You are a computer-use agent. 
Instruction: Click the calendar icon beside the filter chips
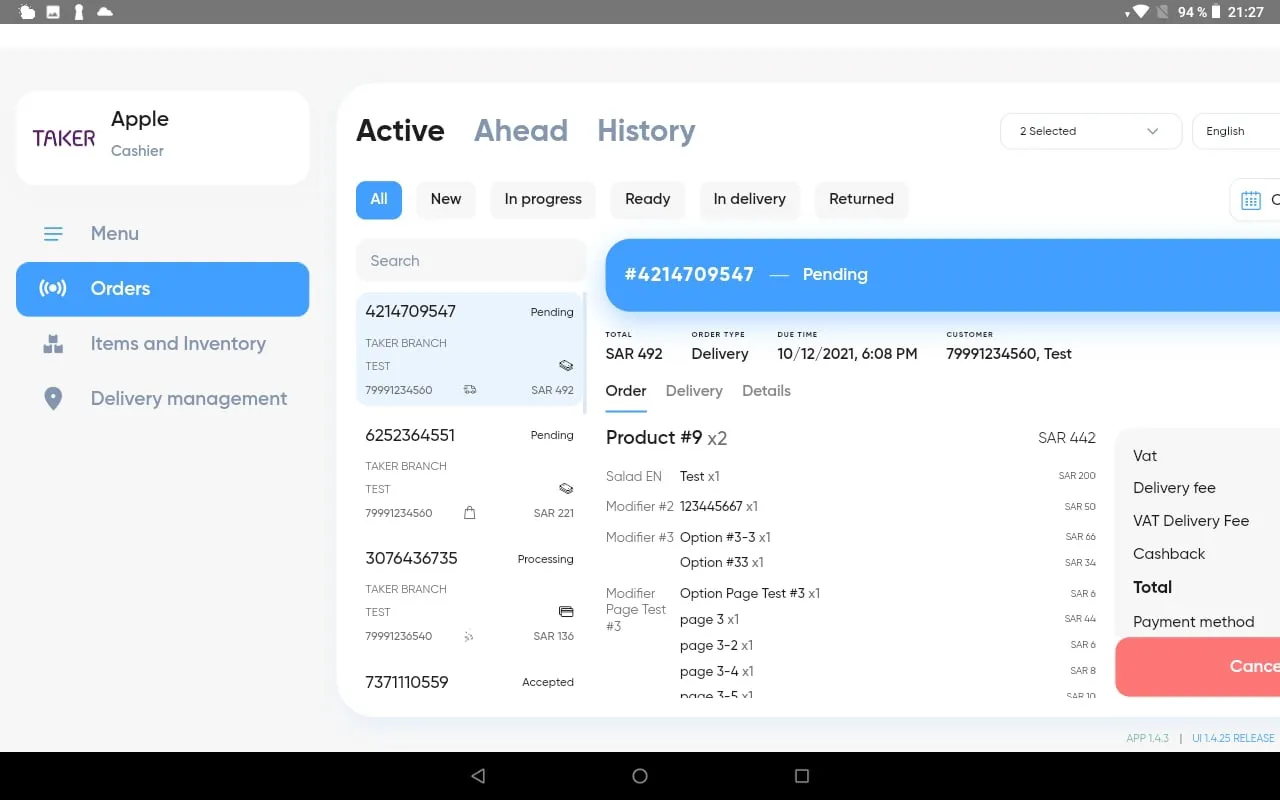click(1251, 200)
